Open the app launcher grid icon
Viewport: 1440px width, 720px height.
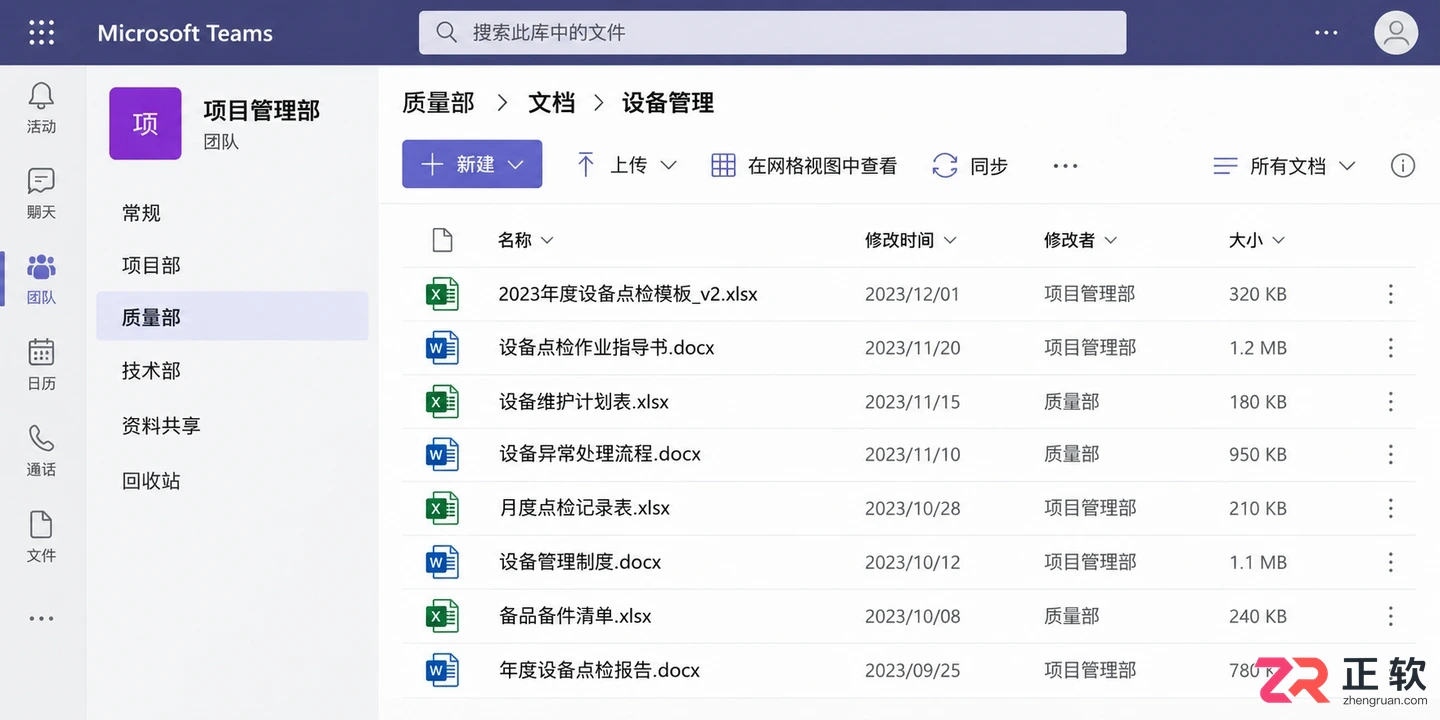42,32
